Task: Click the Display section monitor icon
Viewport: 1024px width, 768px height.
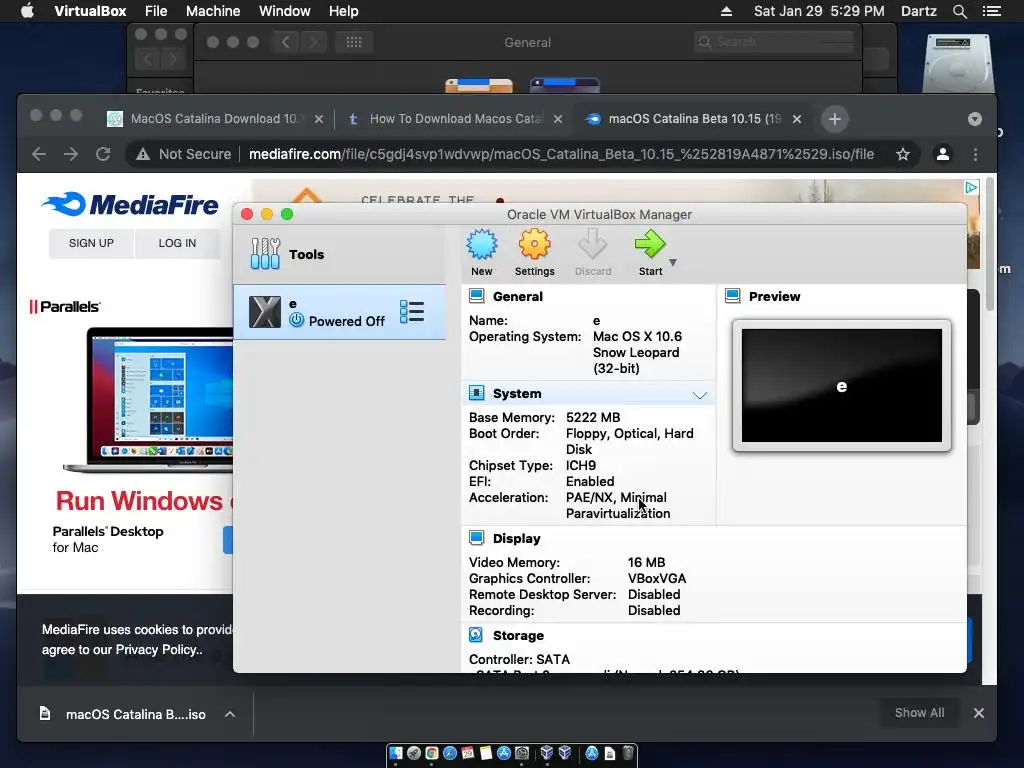Action: tap(477, 538)
